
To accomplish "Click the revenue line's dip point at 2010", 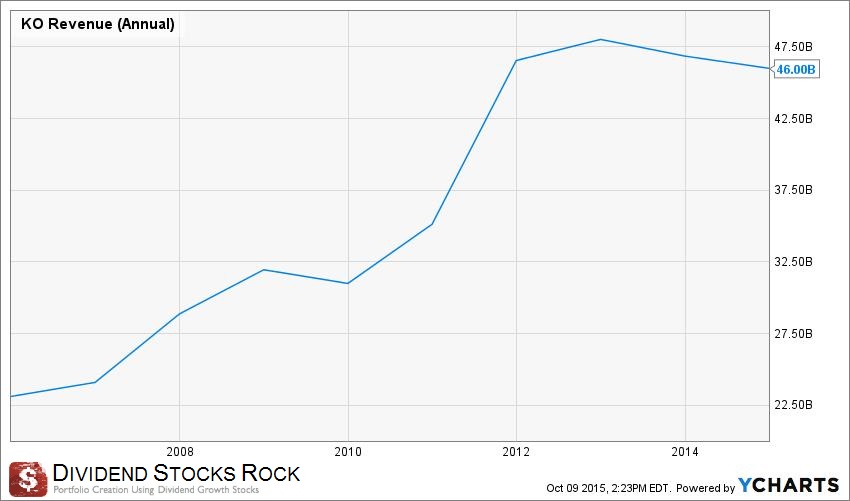I will 347,284.
